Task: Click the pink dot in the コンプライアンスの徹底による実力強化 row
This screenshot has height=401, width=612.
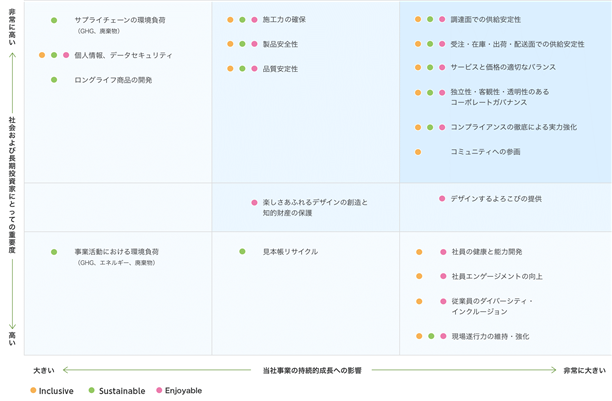Action: pyautogui.click(x=442, y=127)
